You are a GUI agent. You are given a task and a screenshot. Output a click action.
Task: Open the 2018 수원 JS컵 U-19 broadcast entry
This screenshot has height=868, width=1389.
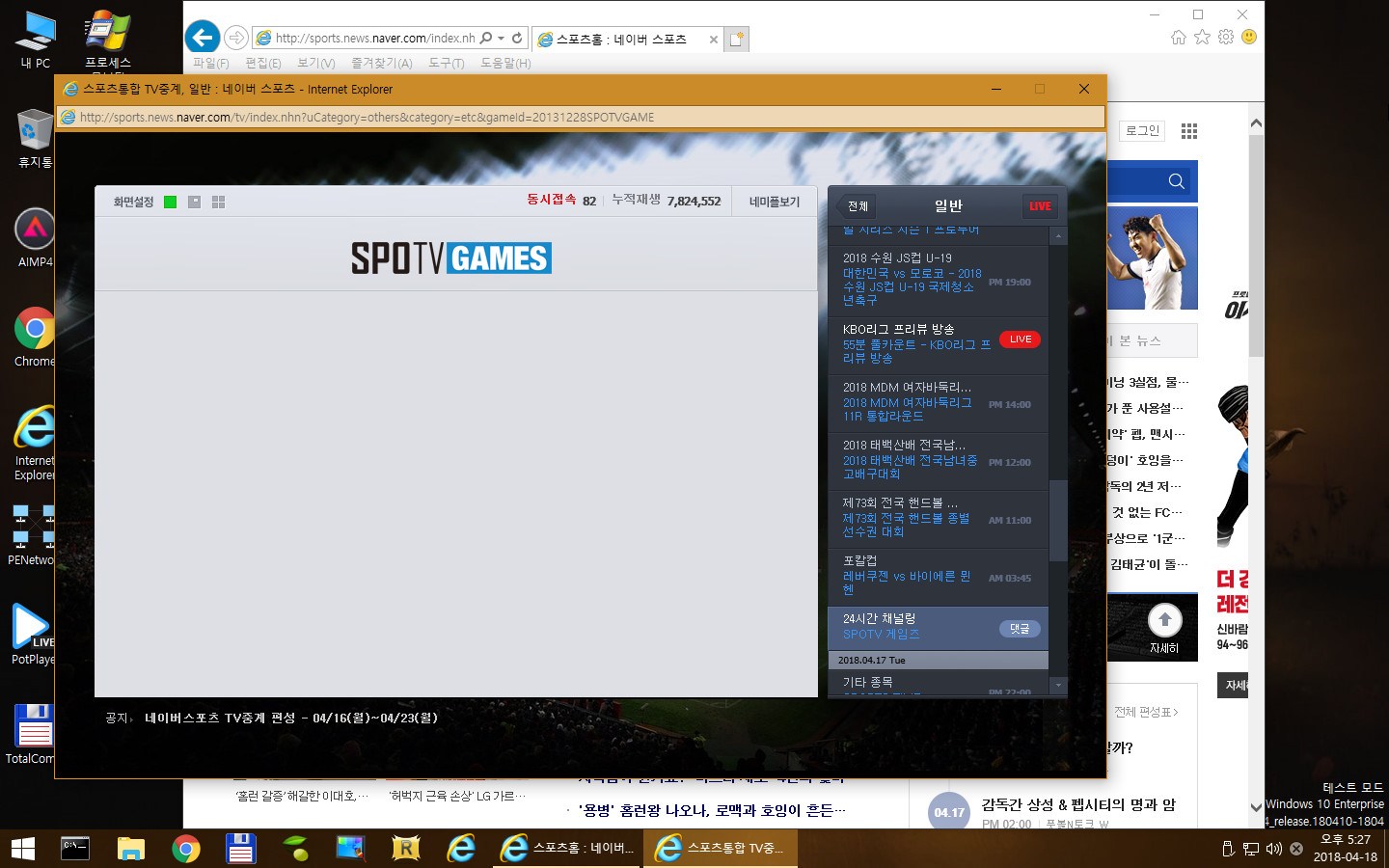point(939,280)
